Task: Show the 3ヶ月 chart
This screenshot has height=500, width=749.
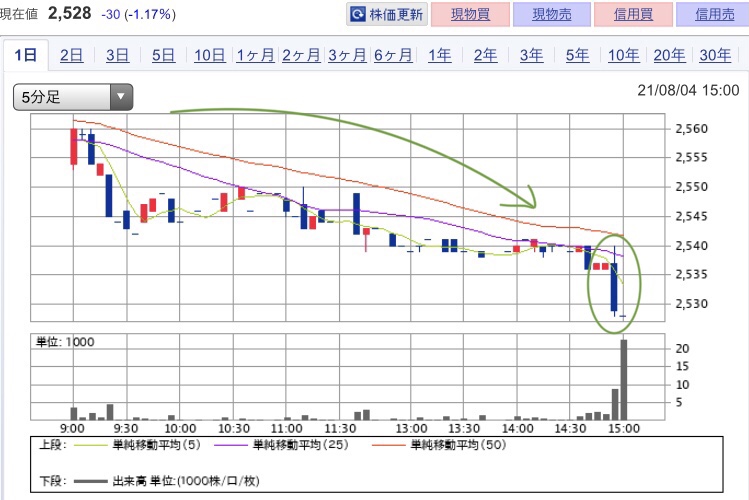Action: 347,55
